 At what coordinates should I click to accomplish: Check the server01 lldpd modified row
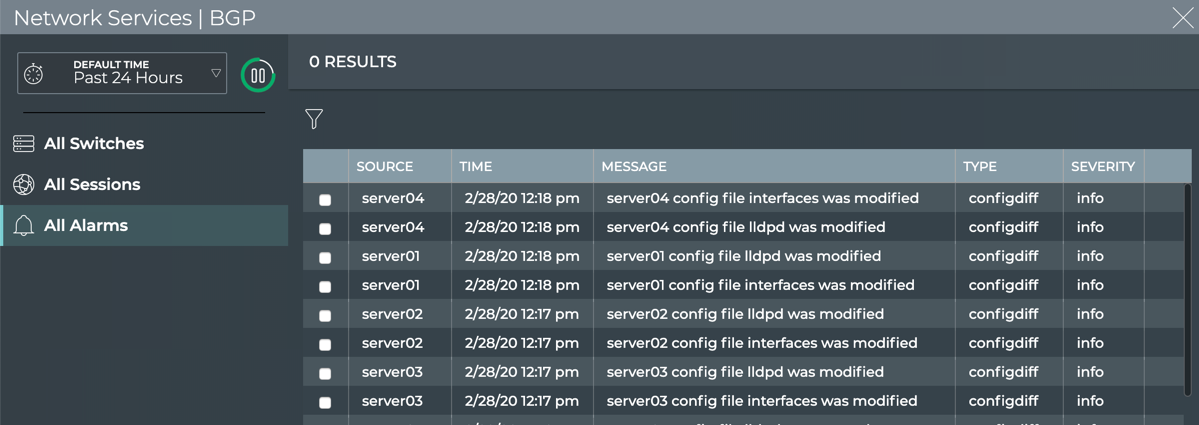pos(325,258)
